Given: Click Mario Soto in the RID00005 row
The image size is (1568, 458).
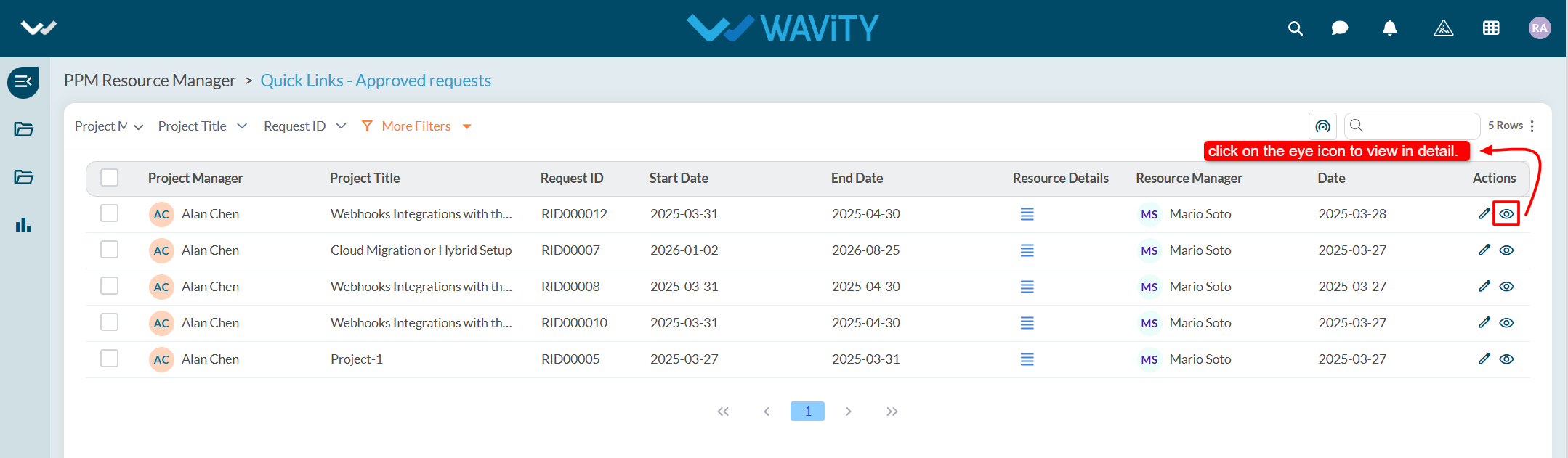Looking at the screenshot, I should (1200, 359).
